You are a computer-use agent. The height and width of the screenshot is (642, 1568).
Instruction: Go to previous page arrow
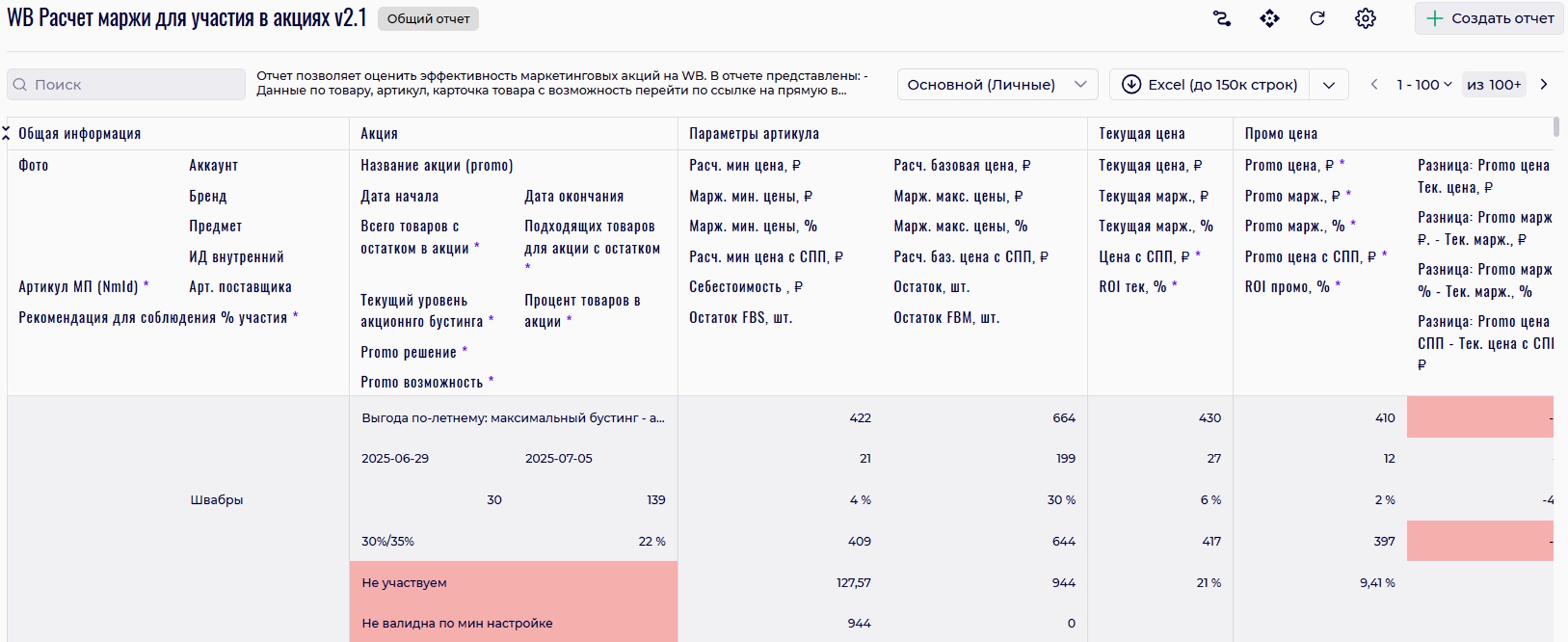pyautogui.click(x=1374, y=84)
